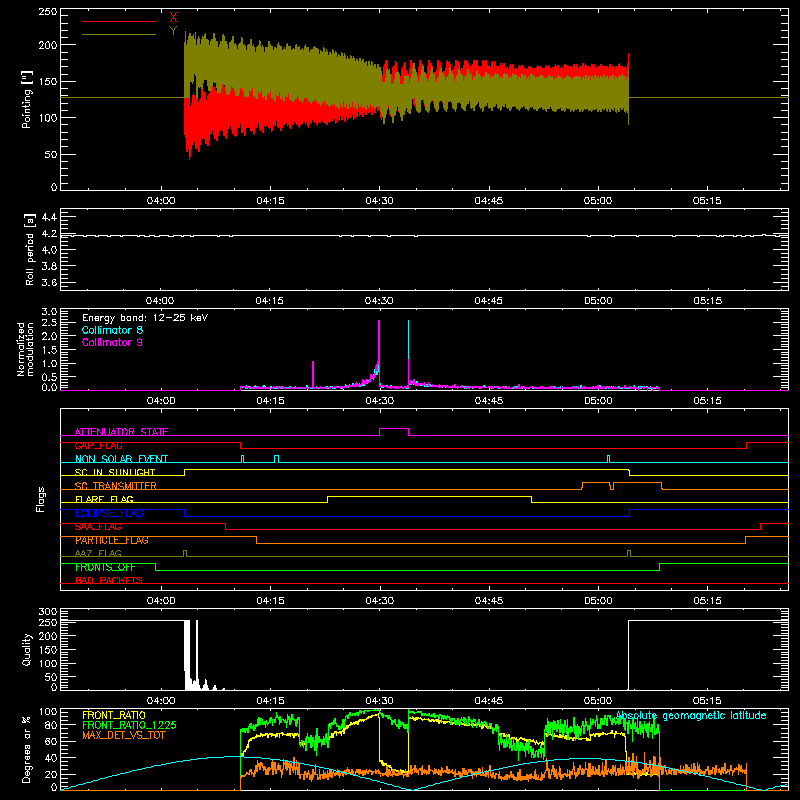Click the 4.4 label on Roll period axis
The width and height of the screenshot is (800, 800).
pyautogui.click(x=49, y=217)
